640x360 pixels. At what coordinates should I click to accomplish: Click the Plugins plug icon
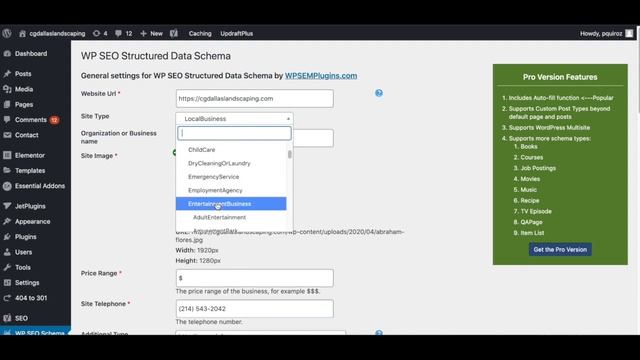[7, 237]
